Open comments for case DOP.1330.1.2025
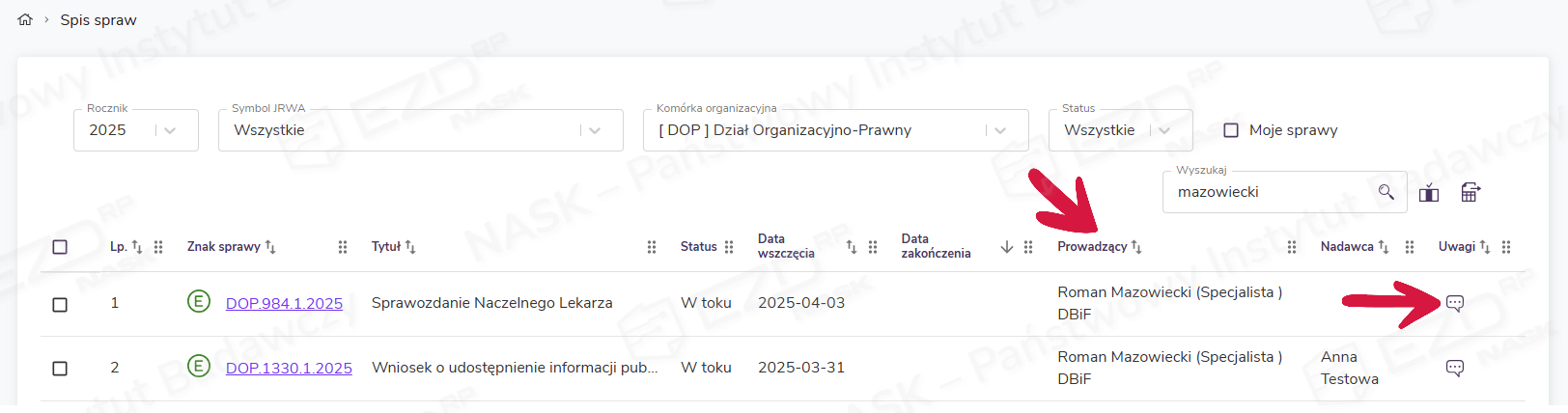The width and height of the screenshot is (1568, 413). click(1454, 368)
